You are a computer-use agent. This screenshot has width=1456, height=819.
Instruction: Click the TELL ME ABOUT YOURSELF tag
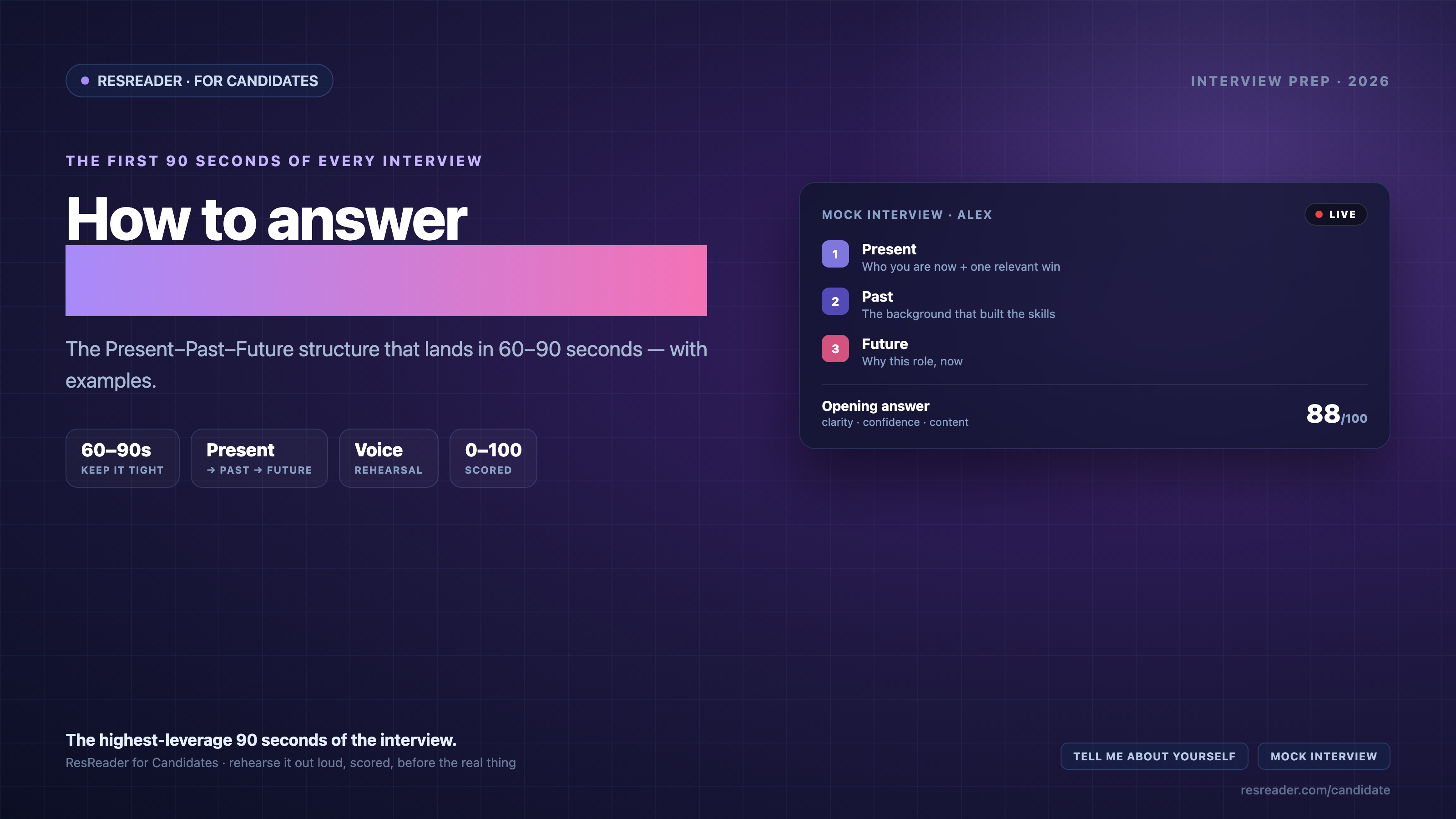coord(1154,756)
